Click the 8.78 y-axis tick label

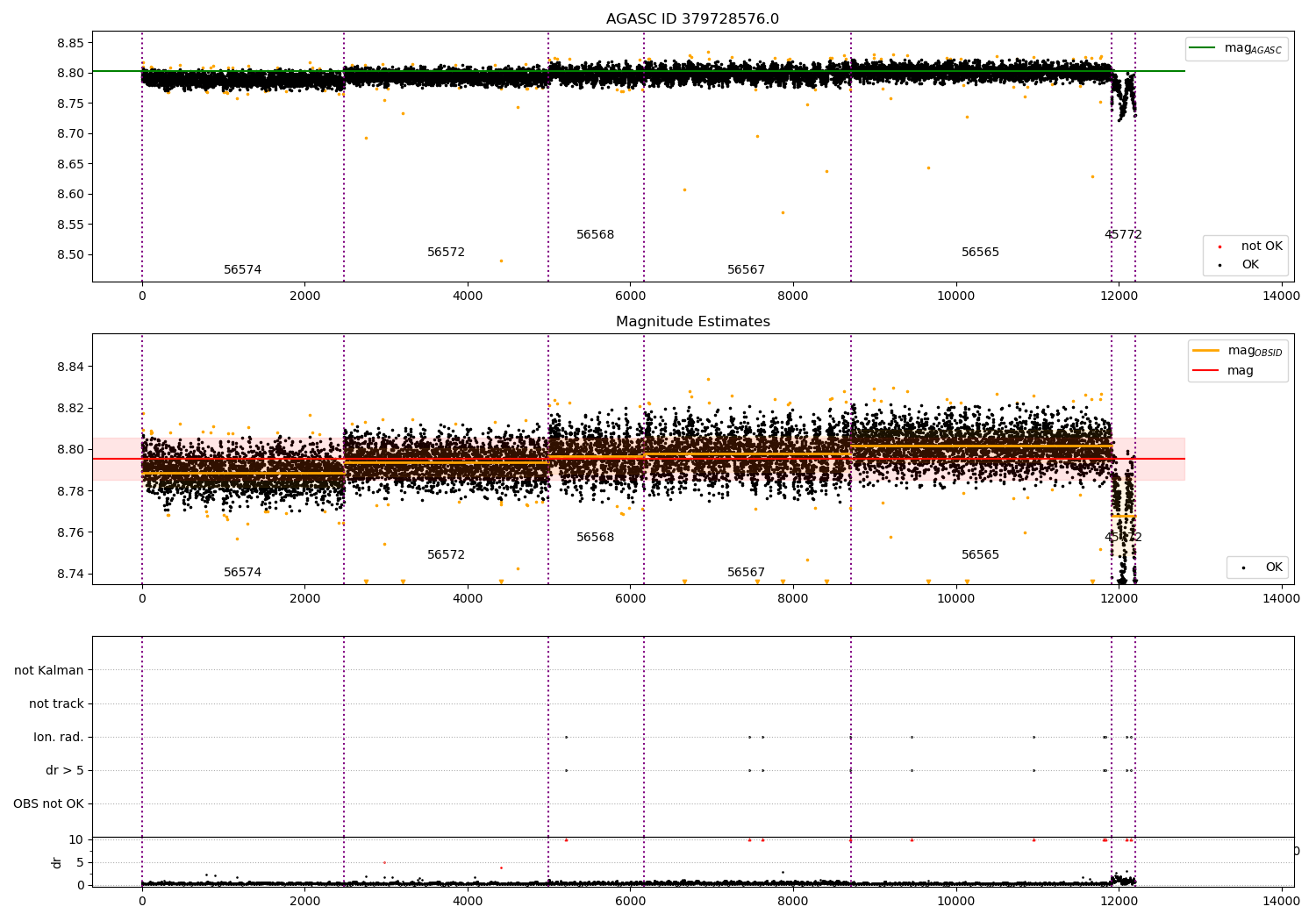(70, 491)
